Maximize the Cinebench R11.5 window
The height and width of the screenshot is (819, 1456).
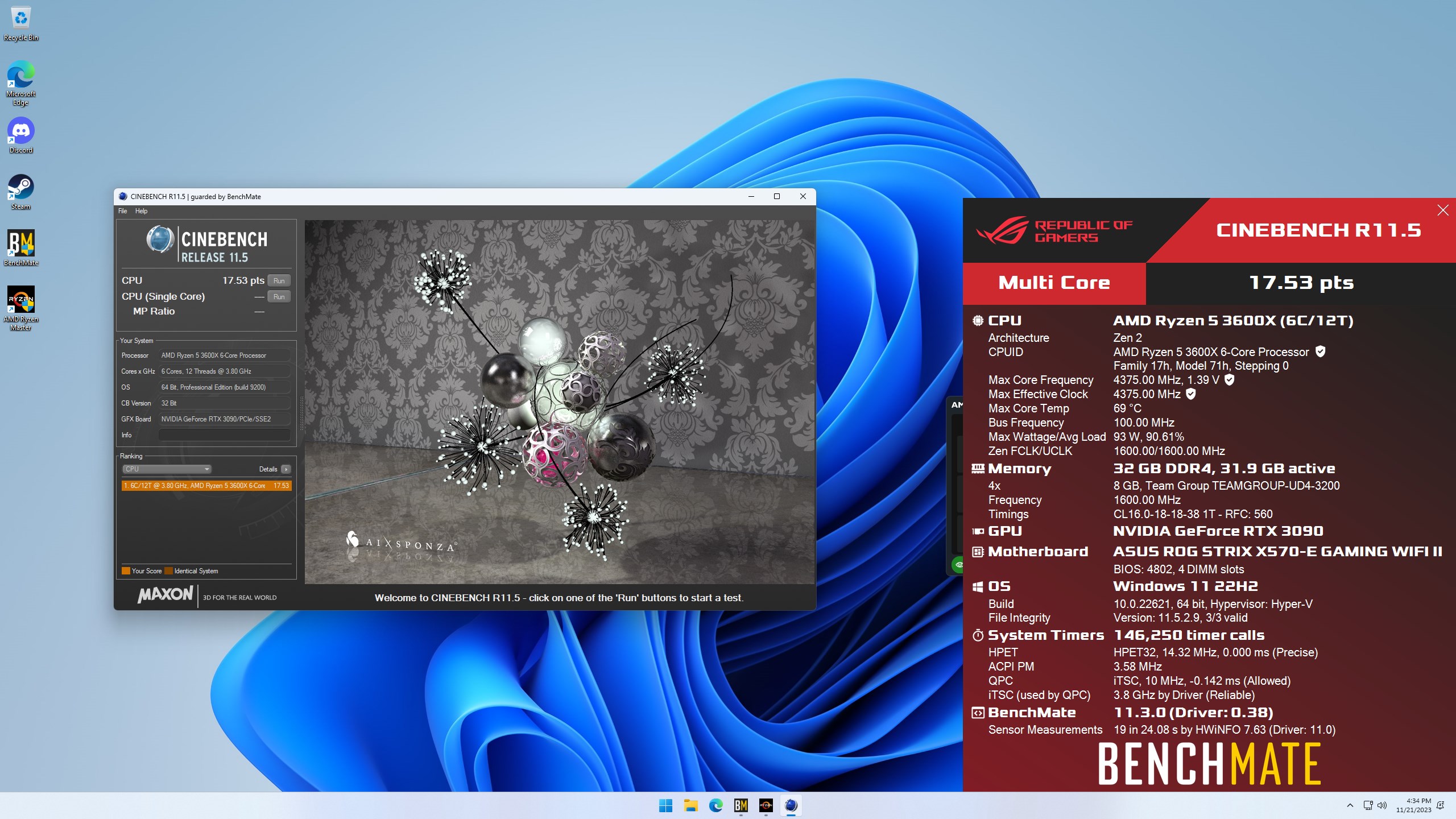point(776,196)
